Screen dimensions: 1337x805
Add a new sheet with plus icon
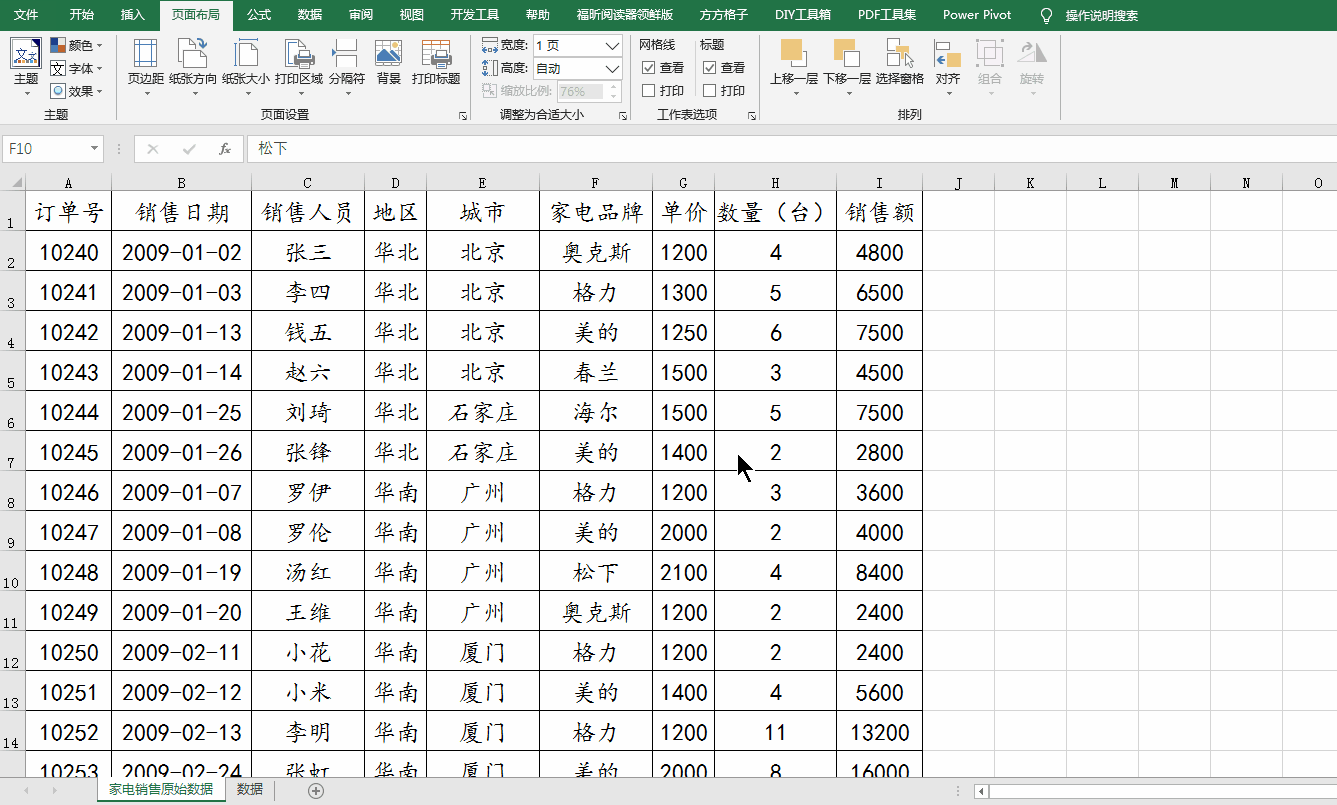(316, 790)
